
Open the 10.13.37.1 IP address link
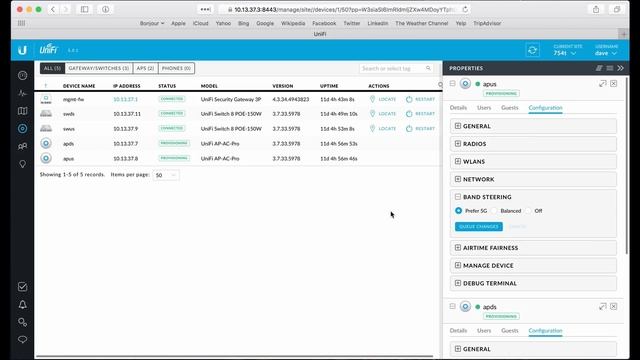125,99
